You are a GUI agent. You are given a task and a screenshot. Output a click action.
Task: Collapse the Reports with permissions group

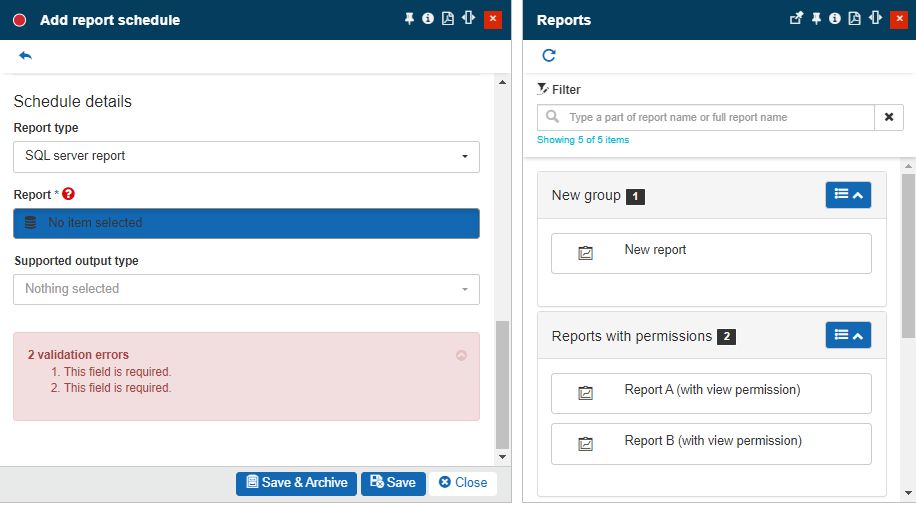click(848, 336)
